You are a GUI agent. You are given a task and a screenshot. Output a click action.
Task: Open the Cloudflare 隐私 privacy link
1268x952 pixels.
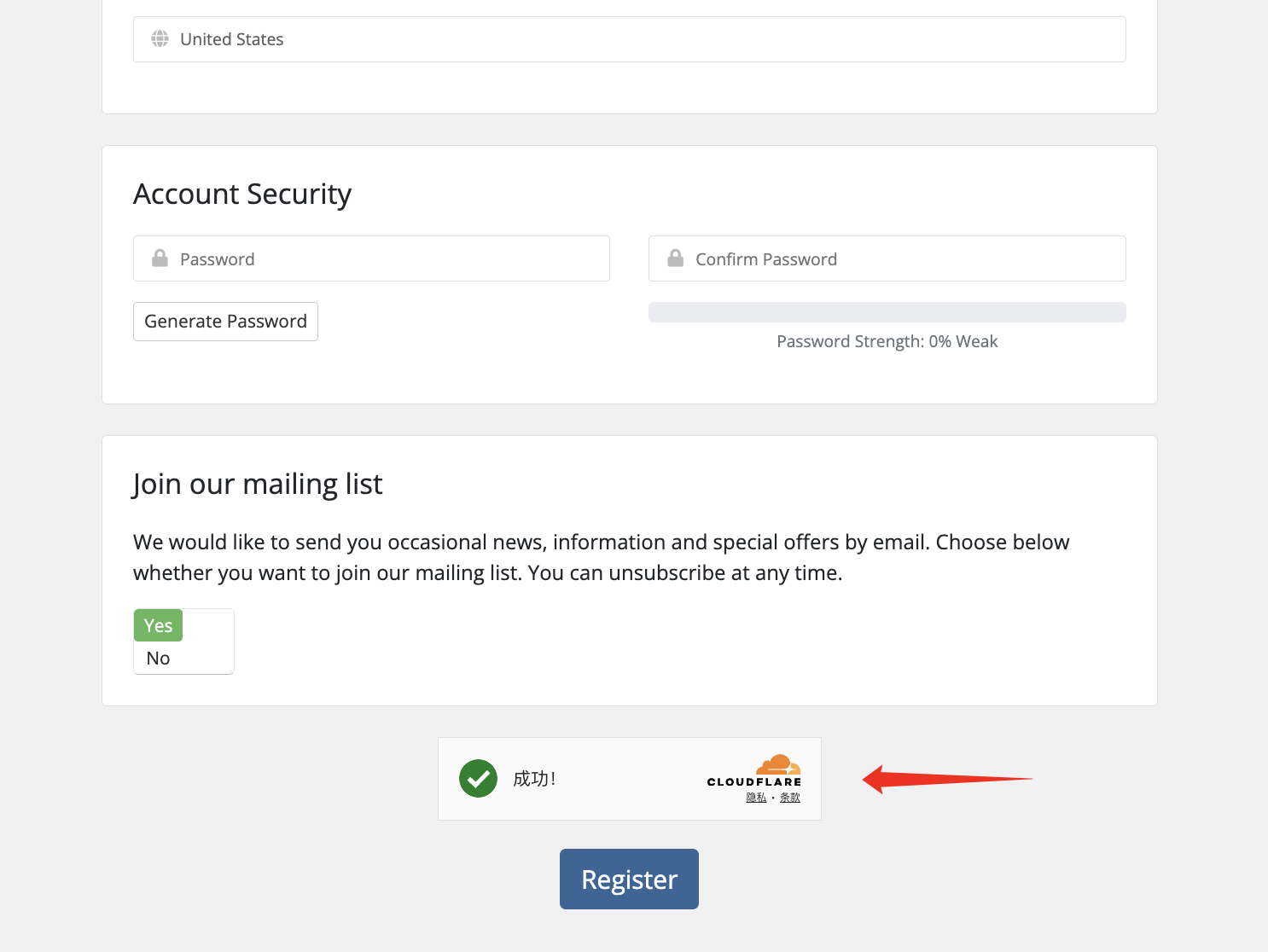(x=756, y=798)
